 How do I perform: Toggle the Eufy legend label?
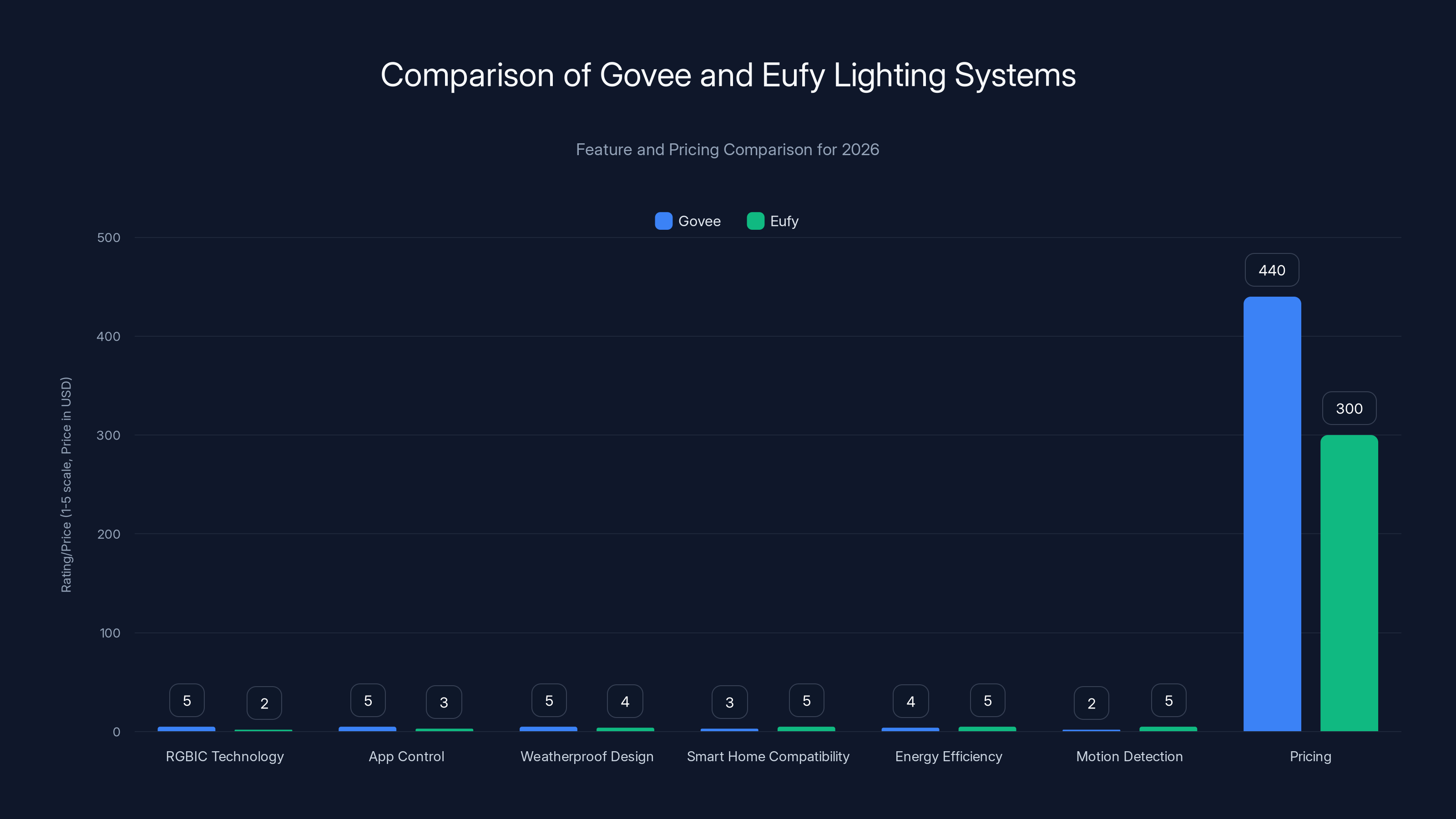784,221
